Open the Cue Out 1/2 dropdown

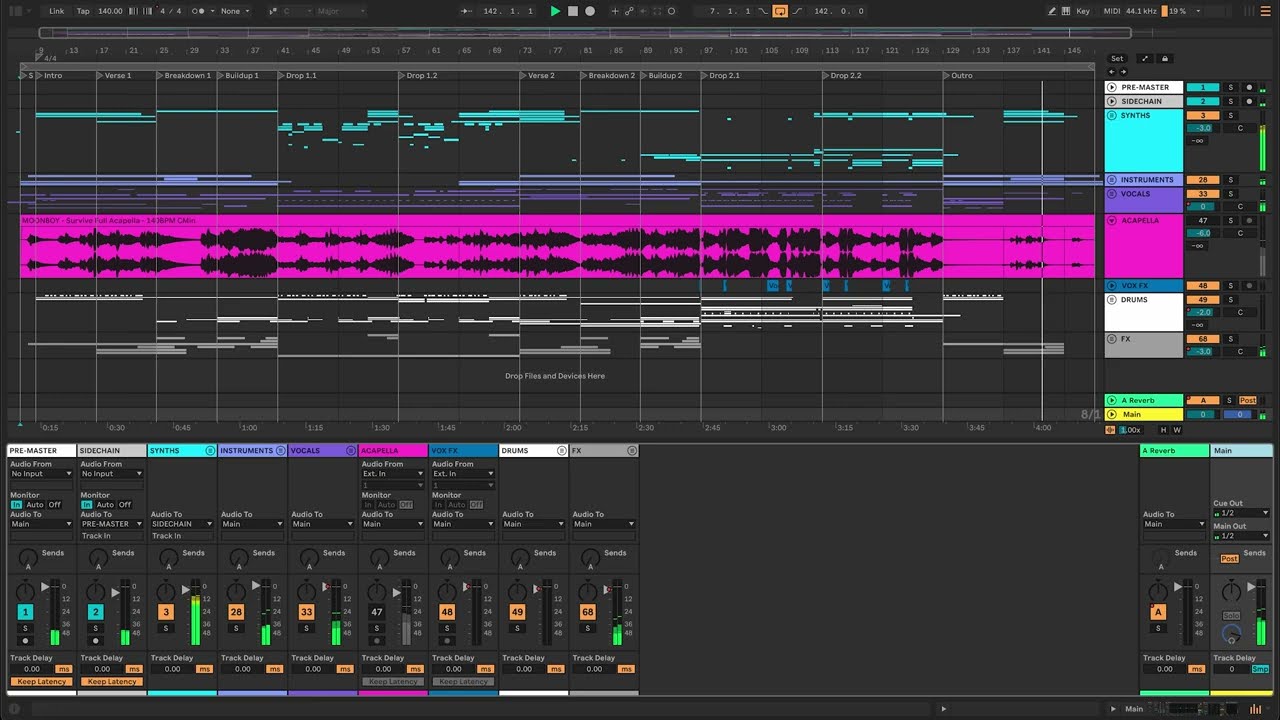[1241, 513]
